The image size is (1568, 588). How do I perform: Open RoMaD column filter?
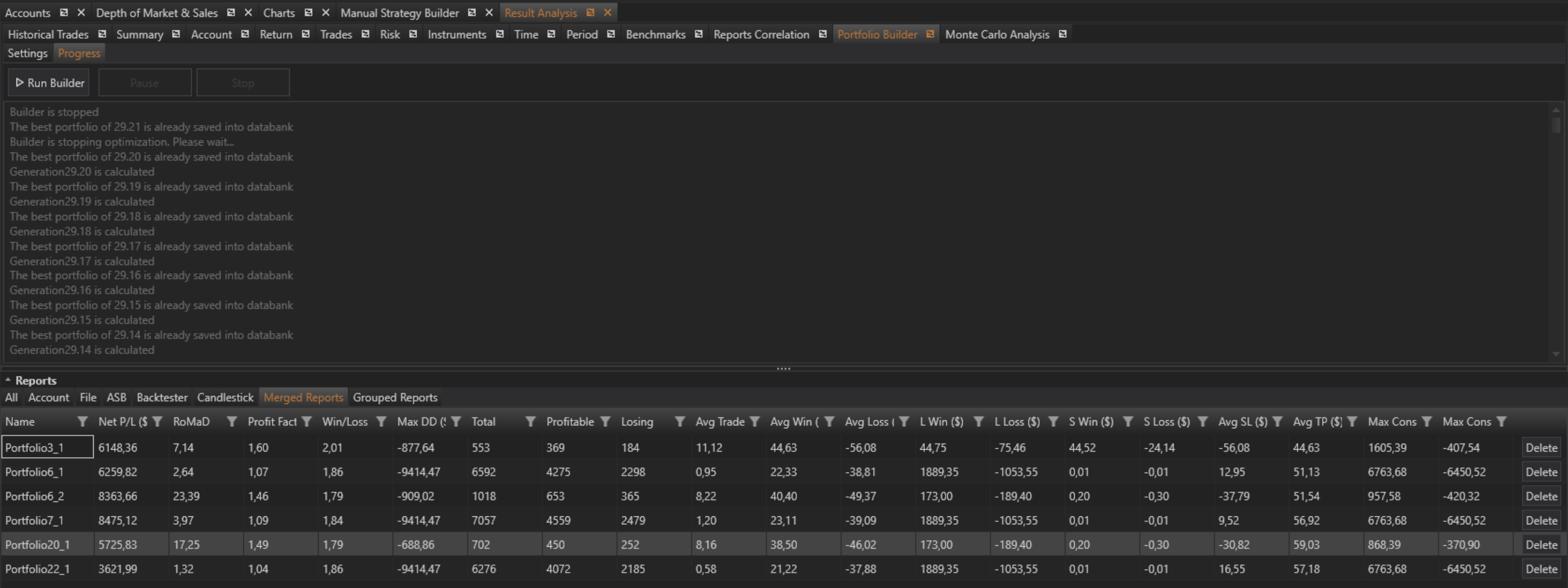pyautogui.click(x=231, y=421)
